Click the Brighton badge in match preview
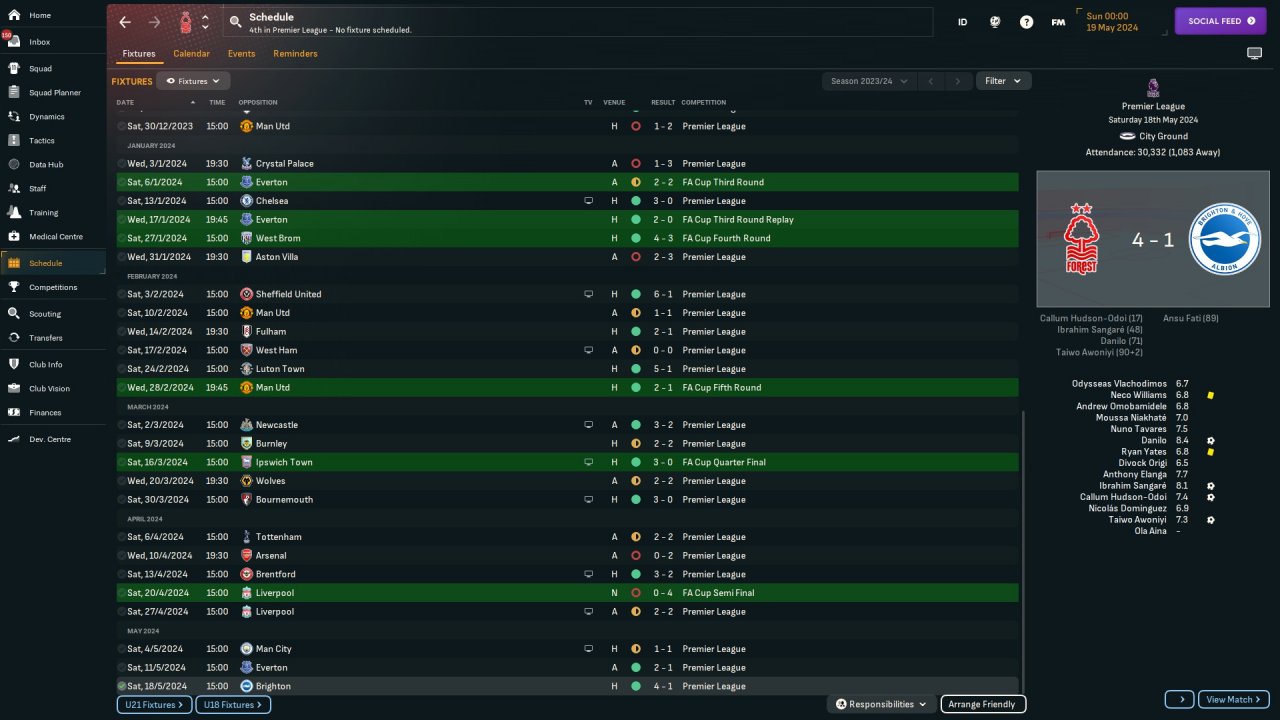 tap(1224, 240)
